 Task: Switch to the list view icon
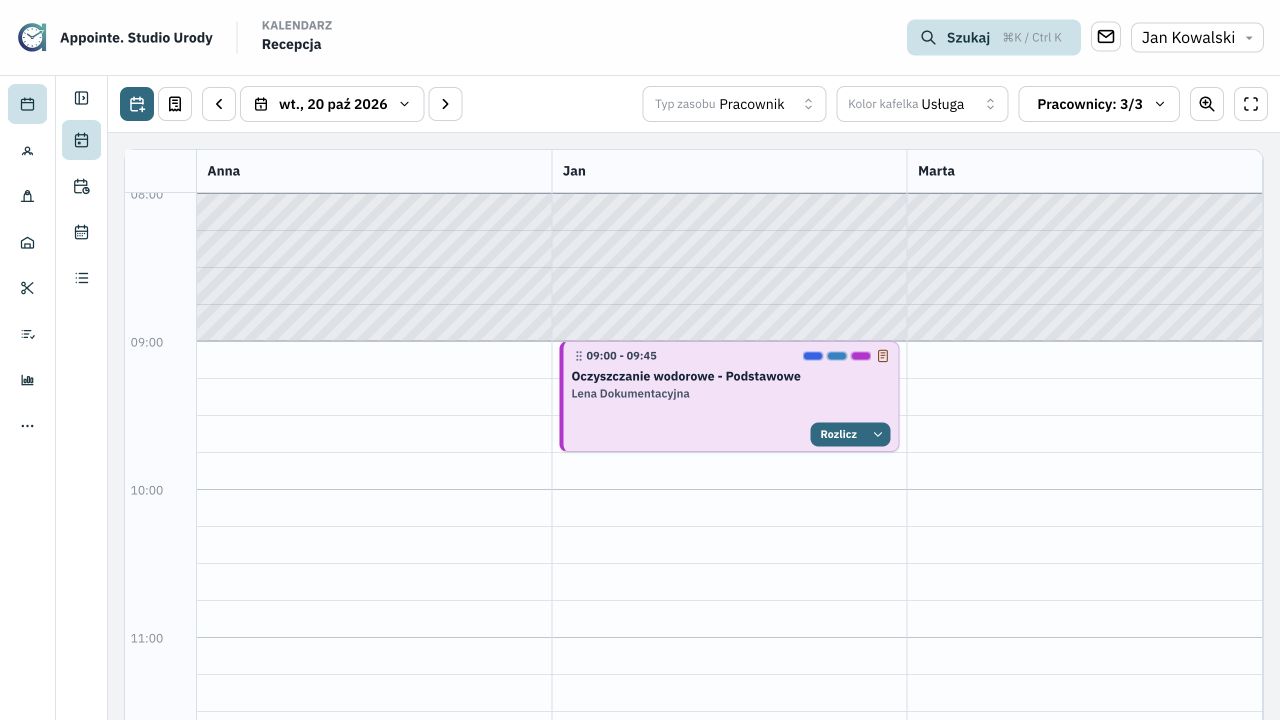tap(82, 278)
